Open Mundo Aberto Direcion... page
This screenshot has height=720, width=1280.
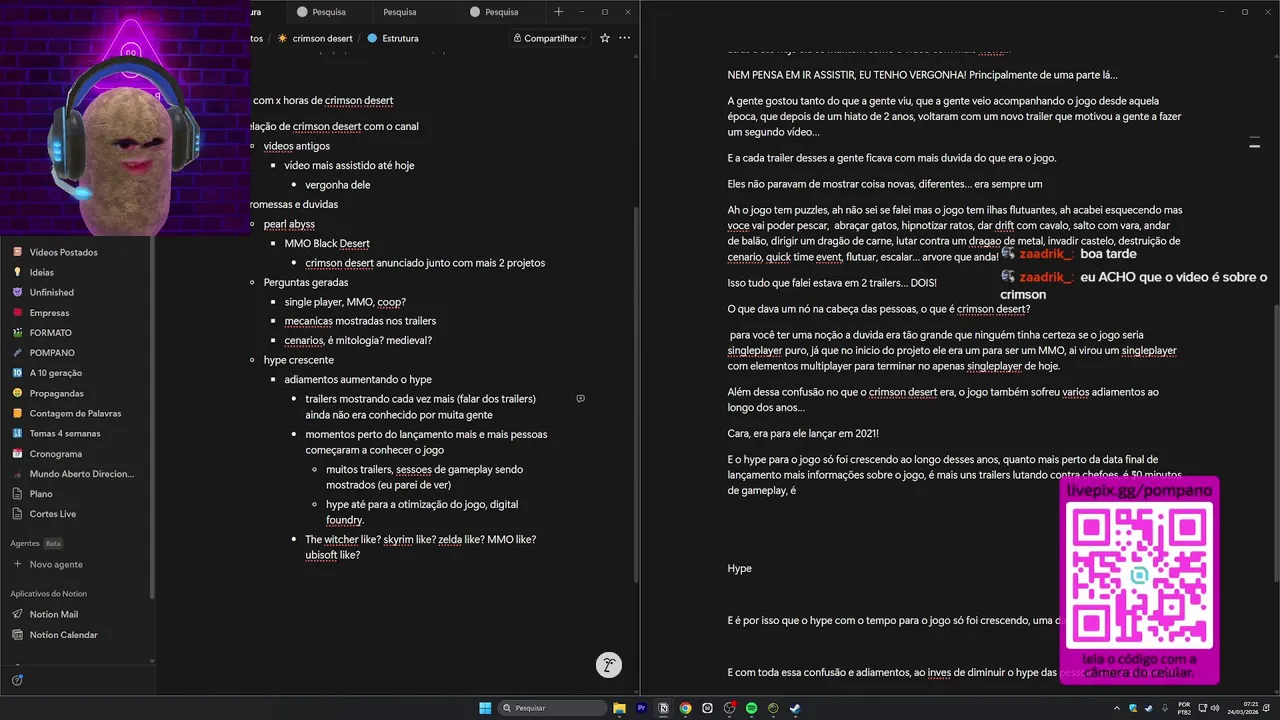coord(81,473)
